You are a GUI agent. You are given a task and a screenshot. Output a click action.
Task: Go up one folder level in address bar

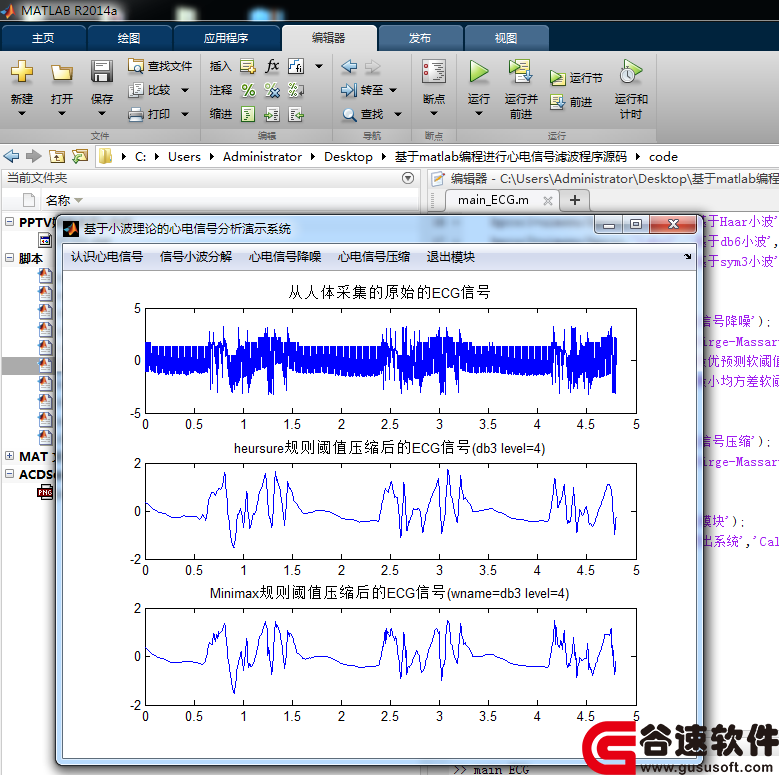pyautogui.click(x=57, y=156)
